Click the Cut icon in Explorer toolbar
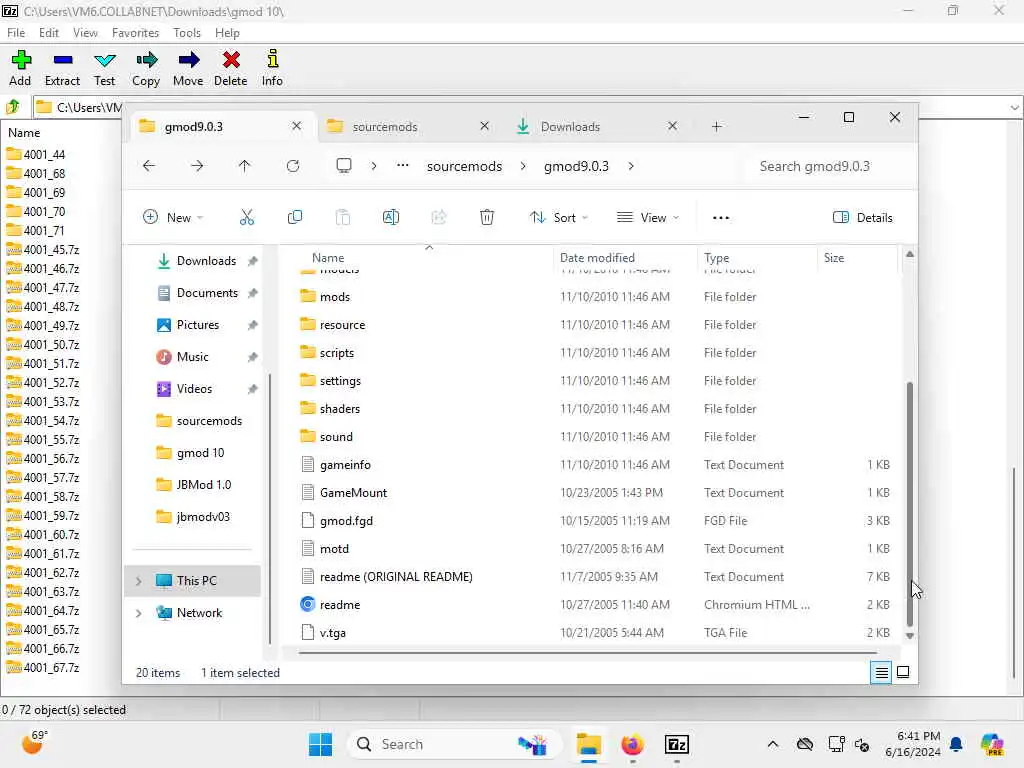This screenshot has width=1024, height=768. pyautogui.click(x=247, y=217)
